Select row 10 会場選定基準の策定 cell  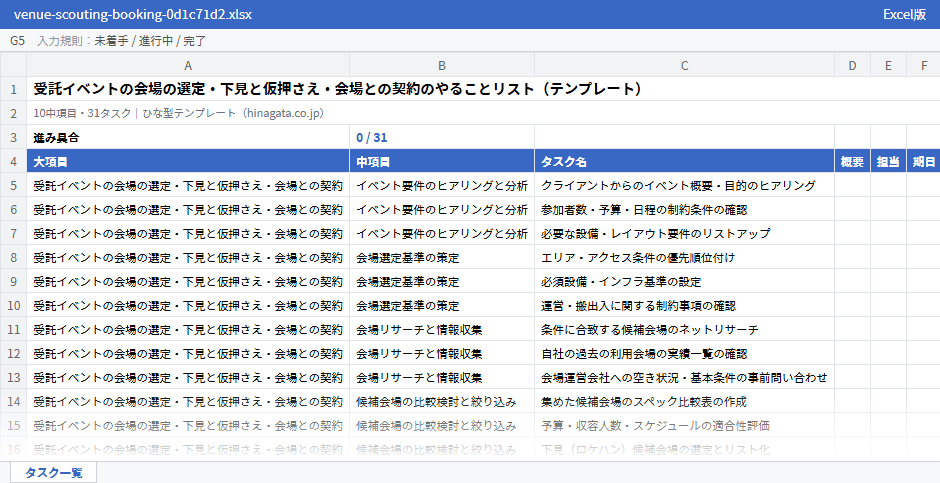(442, 305)
